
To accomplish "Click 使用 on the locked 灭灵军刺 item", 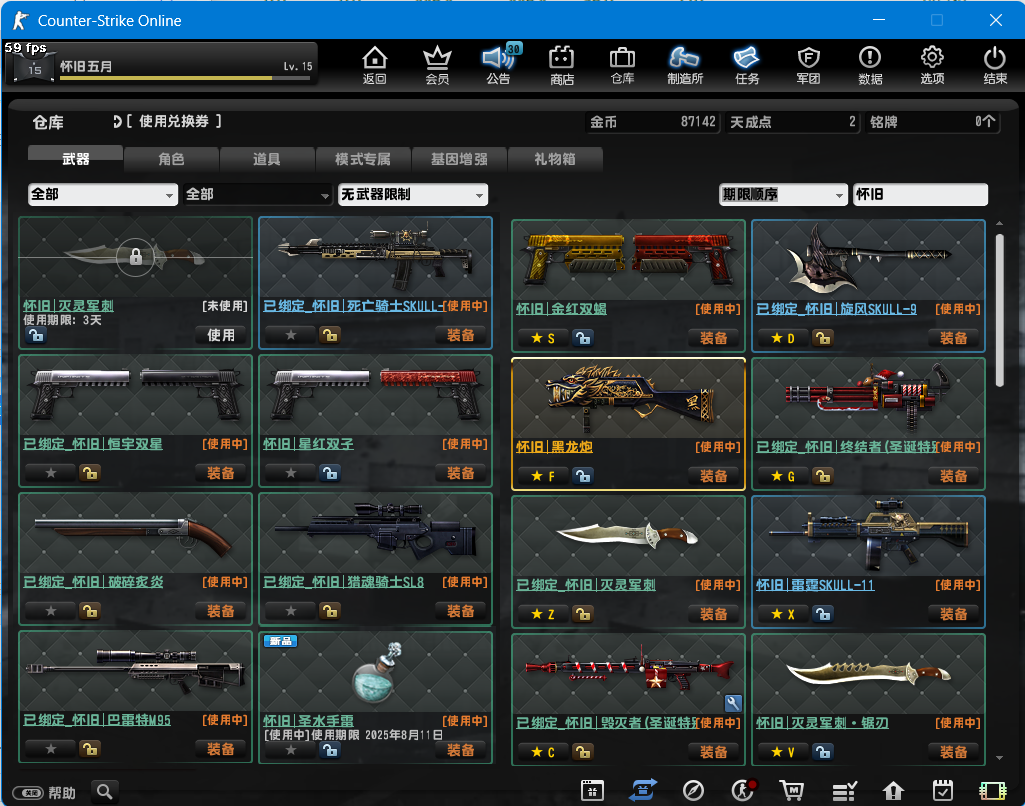I will tap(221, 335).
